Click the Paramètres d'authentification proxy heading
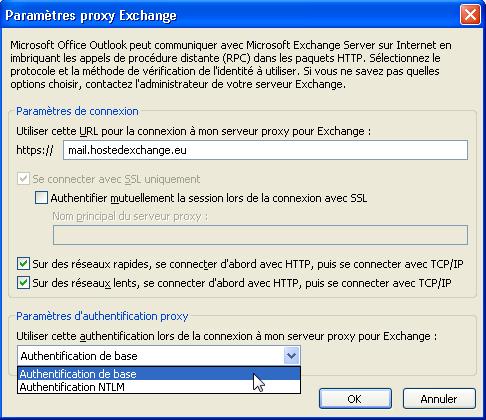This screenshot has height=420, width=486. coord(102,316)
